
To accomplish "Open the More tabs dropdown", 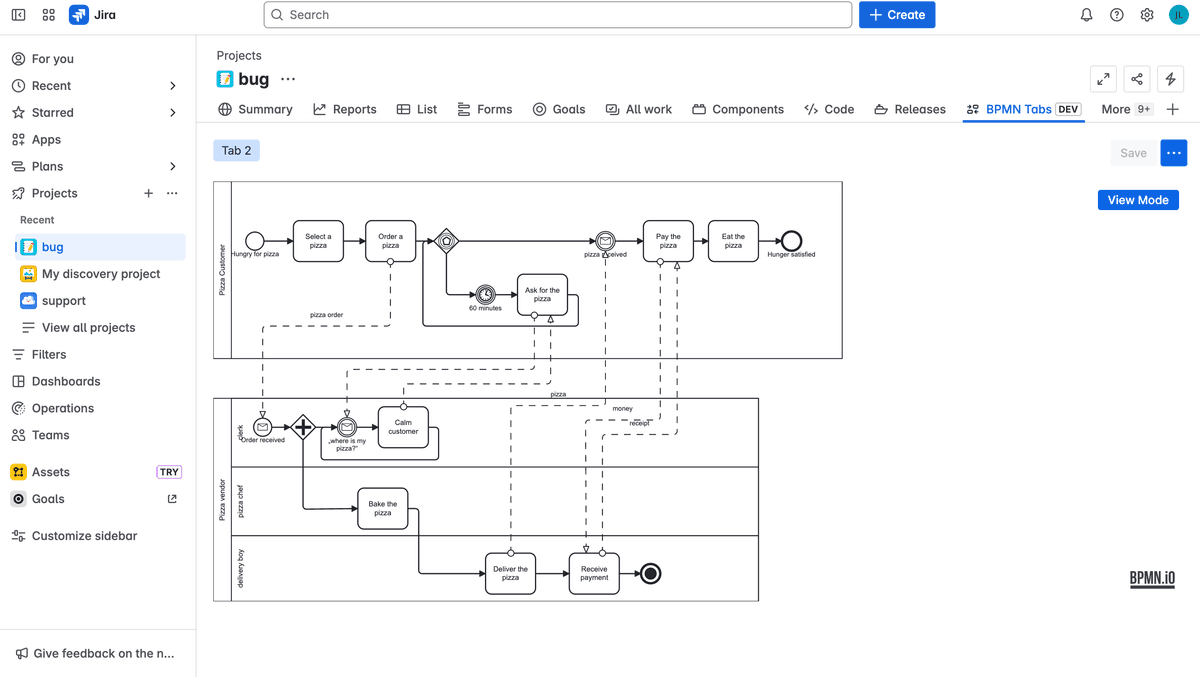I will [1126, 109].
